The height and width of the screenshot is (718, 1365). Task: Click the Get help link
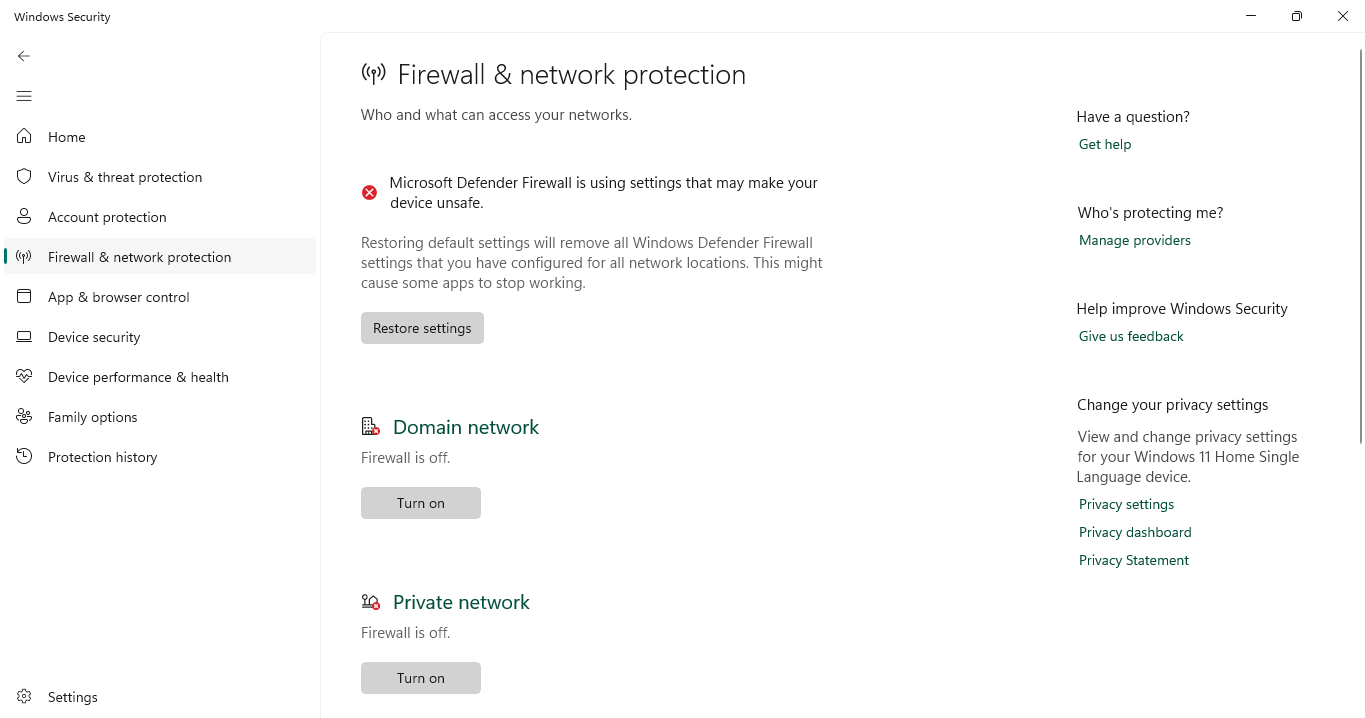click(x=1104, y=144)
